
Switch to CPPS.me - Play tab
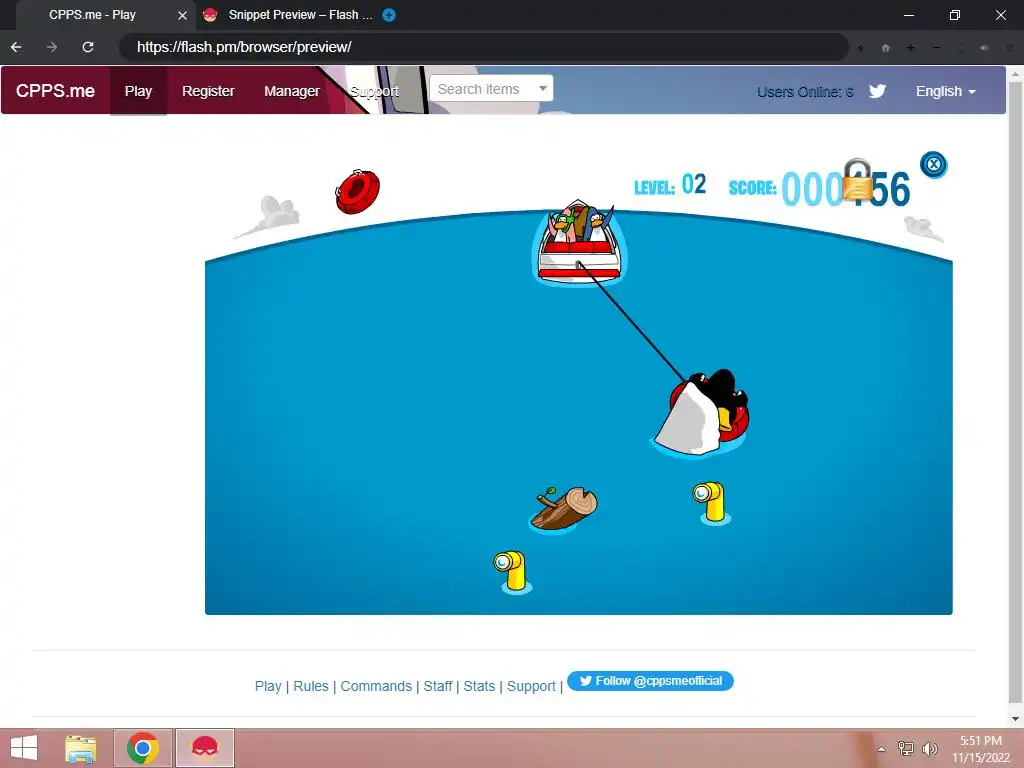coord(92,15)
